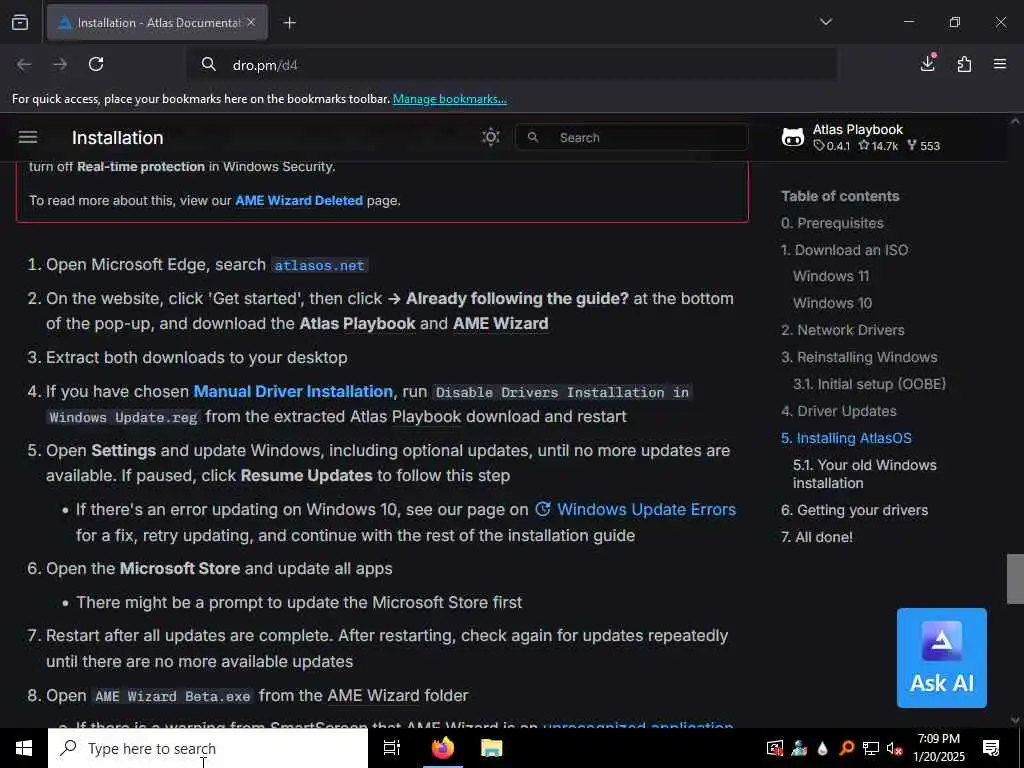
Task: Click the GitHub cat logo icon
Action: pos(793,138)
